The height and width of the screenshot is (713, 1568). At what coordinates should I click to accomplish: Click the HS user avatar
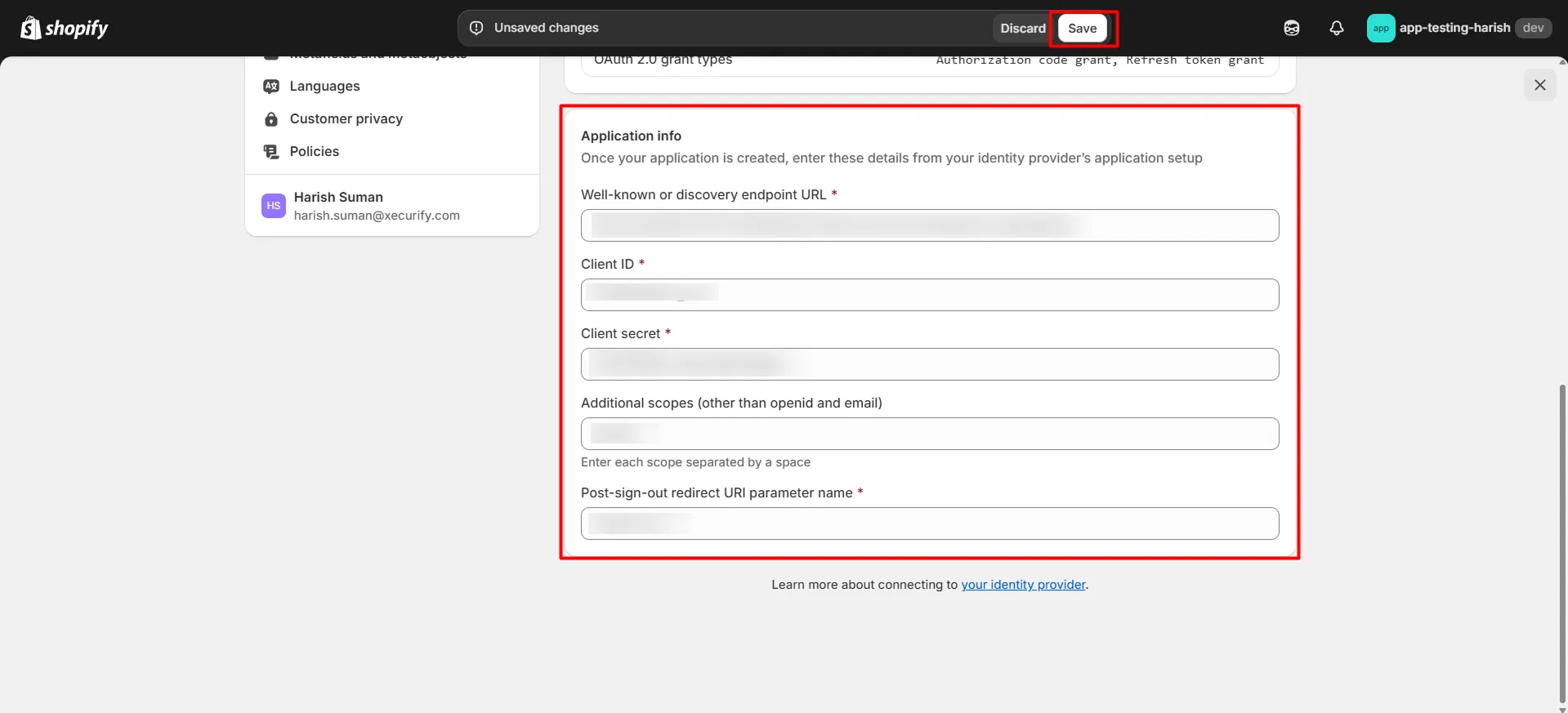[x=274, y=206]
